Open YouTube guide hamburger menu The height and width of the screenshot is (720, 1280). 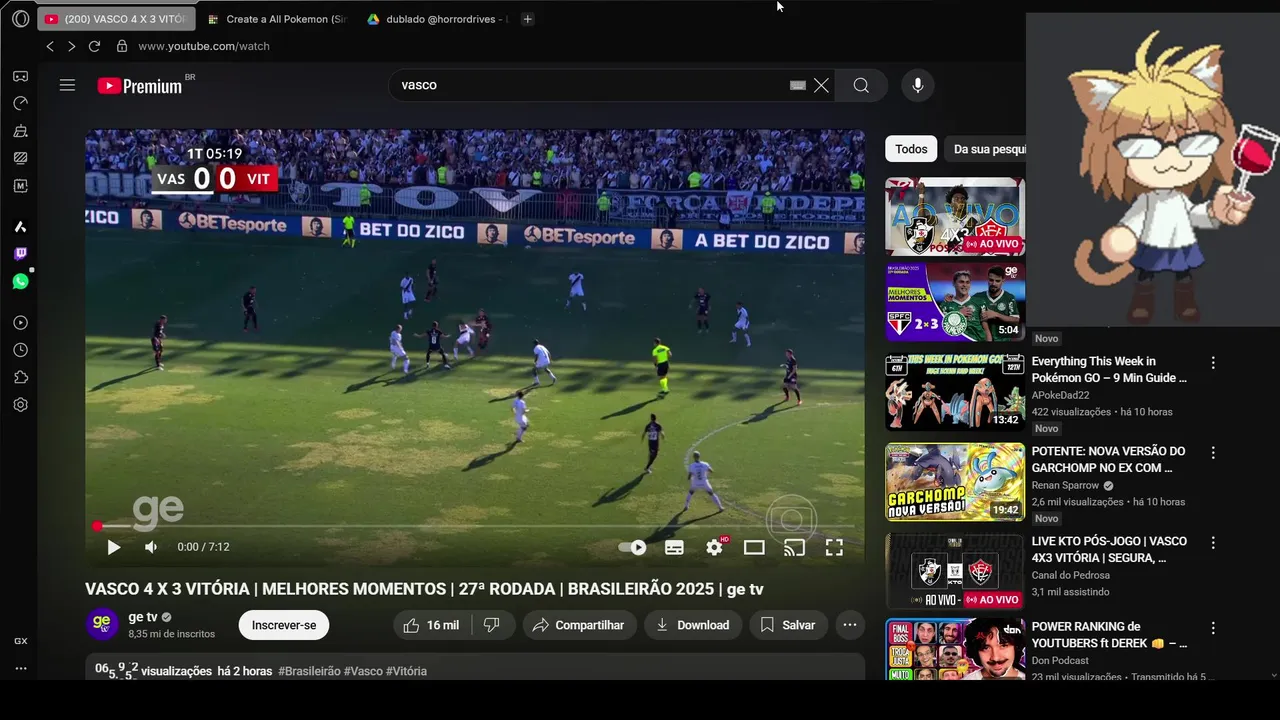click(x=67, y=85)
